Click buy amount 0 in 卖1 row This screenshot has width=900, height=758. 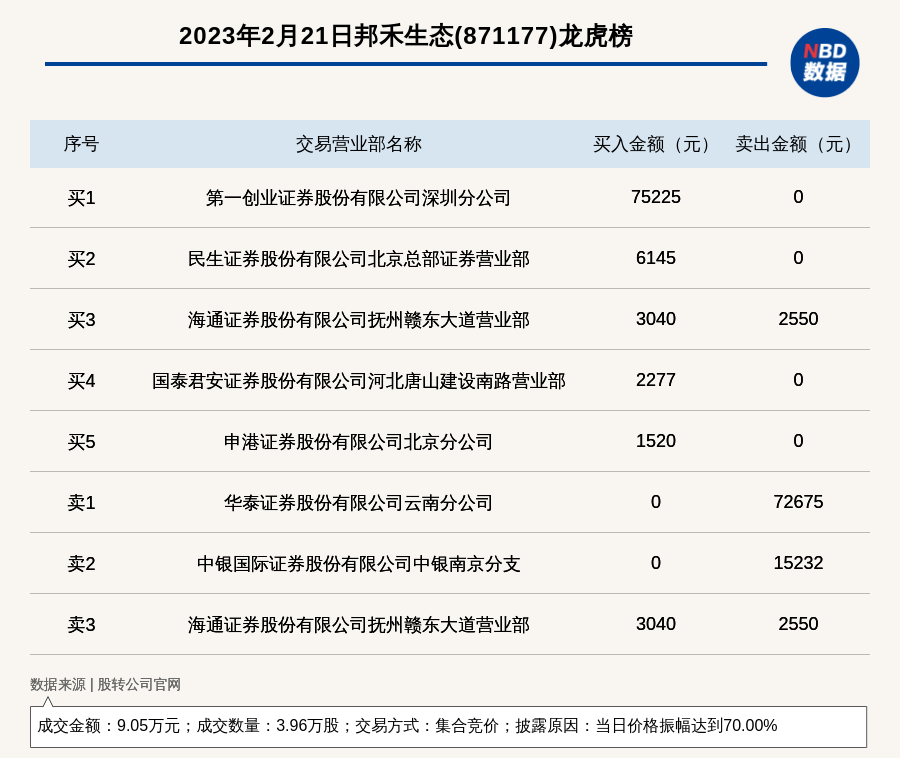(x=655, y=502)
